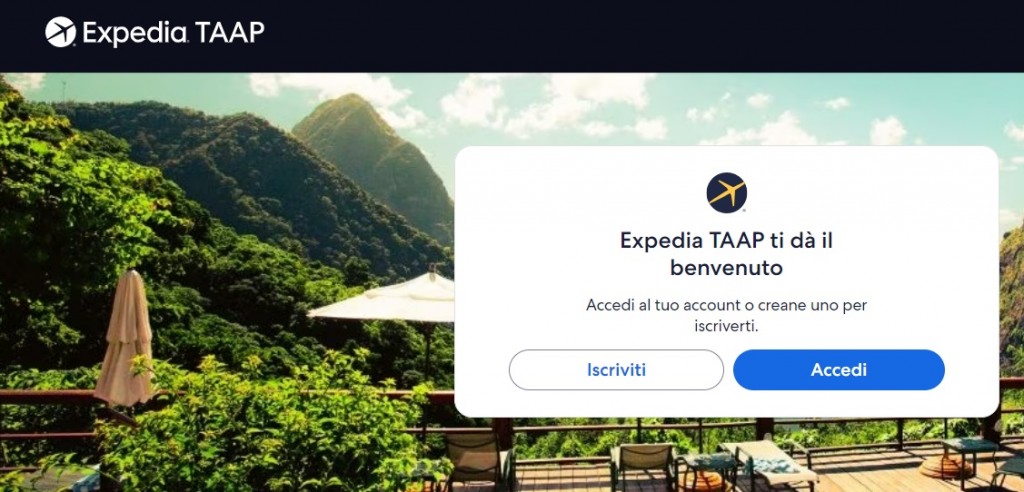Click the lounge chair on the deck

click(767, 465)
